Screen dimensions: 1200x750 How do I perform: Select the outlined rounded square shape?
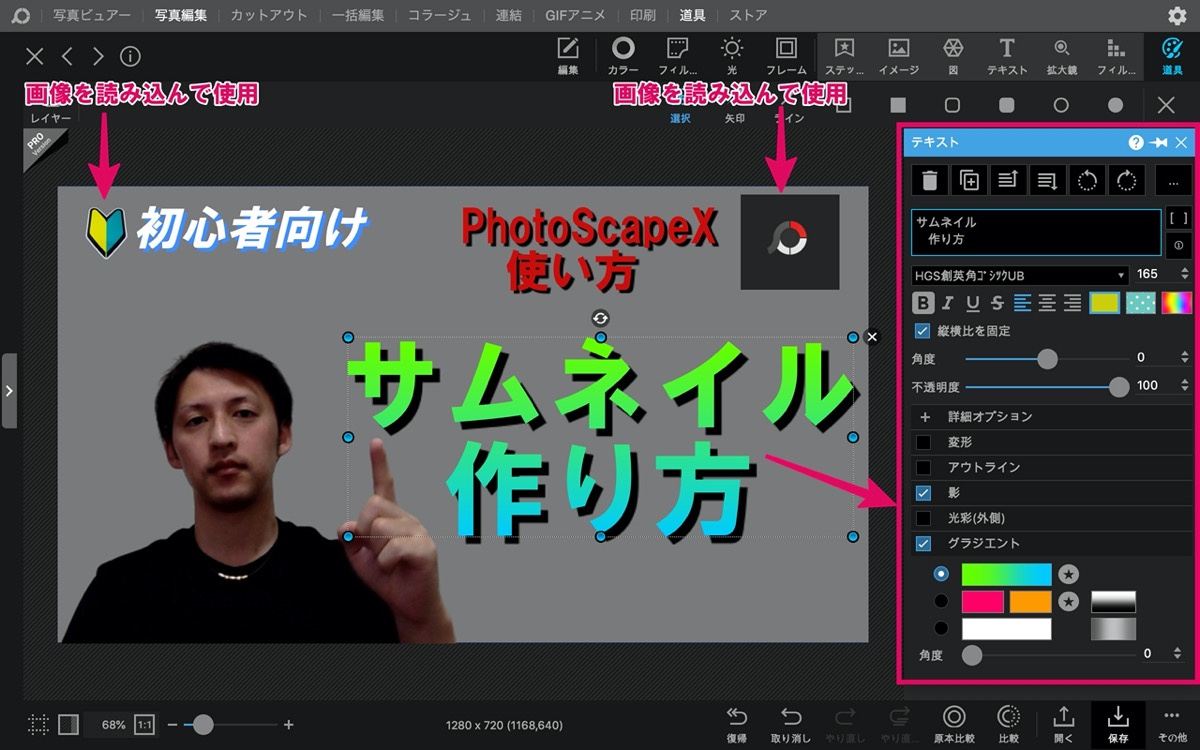pos(953,105)
